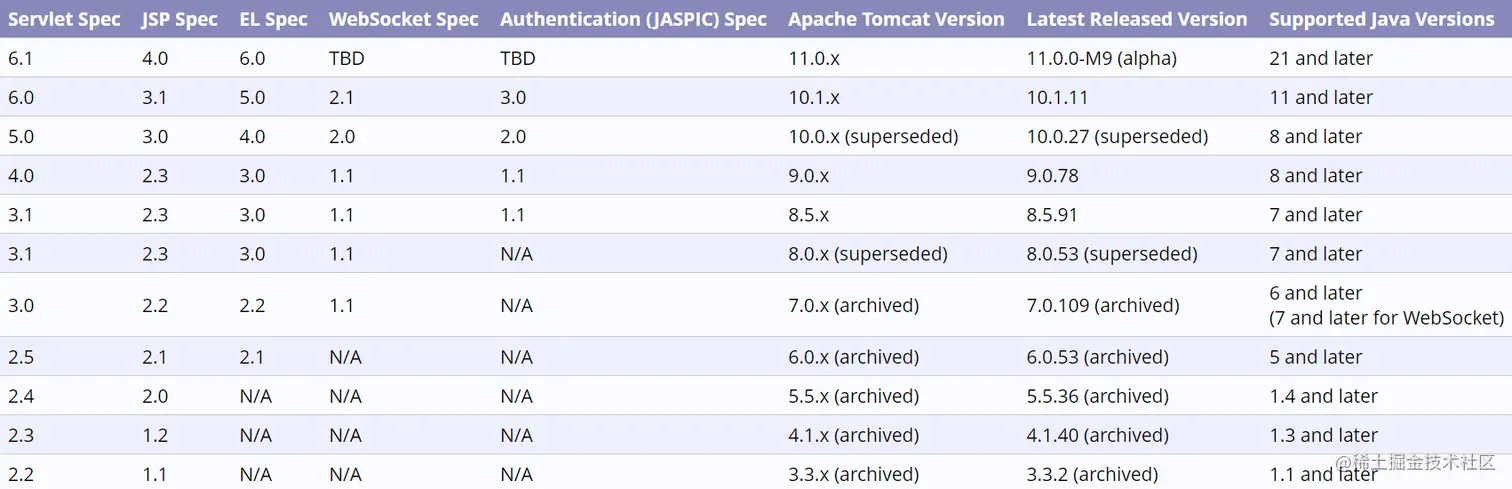The width and height of the screenshot is (1512, 489).
Task: Click the 11.0.x Tomcat version cell
Action: (x=814, y=58)
